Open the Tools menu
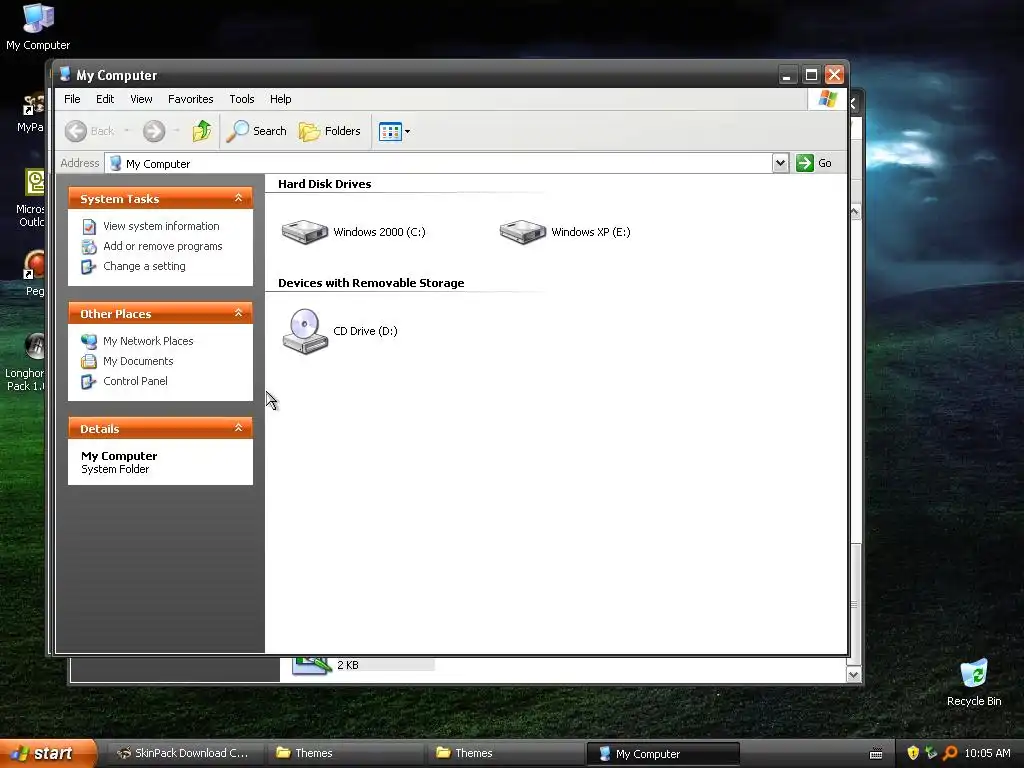The height and width of the screenshot is (768, 1024). coord(242,99)
